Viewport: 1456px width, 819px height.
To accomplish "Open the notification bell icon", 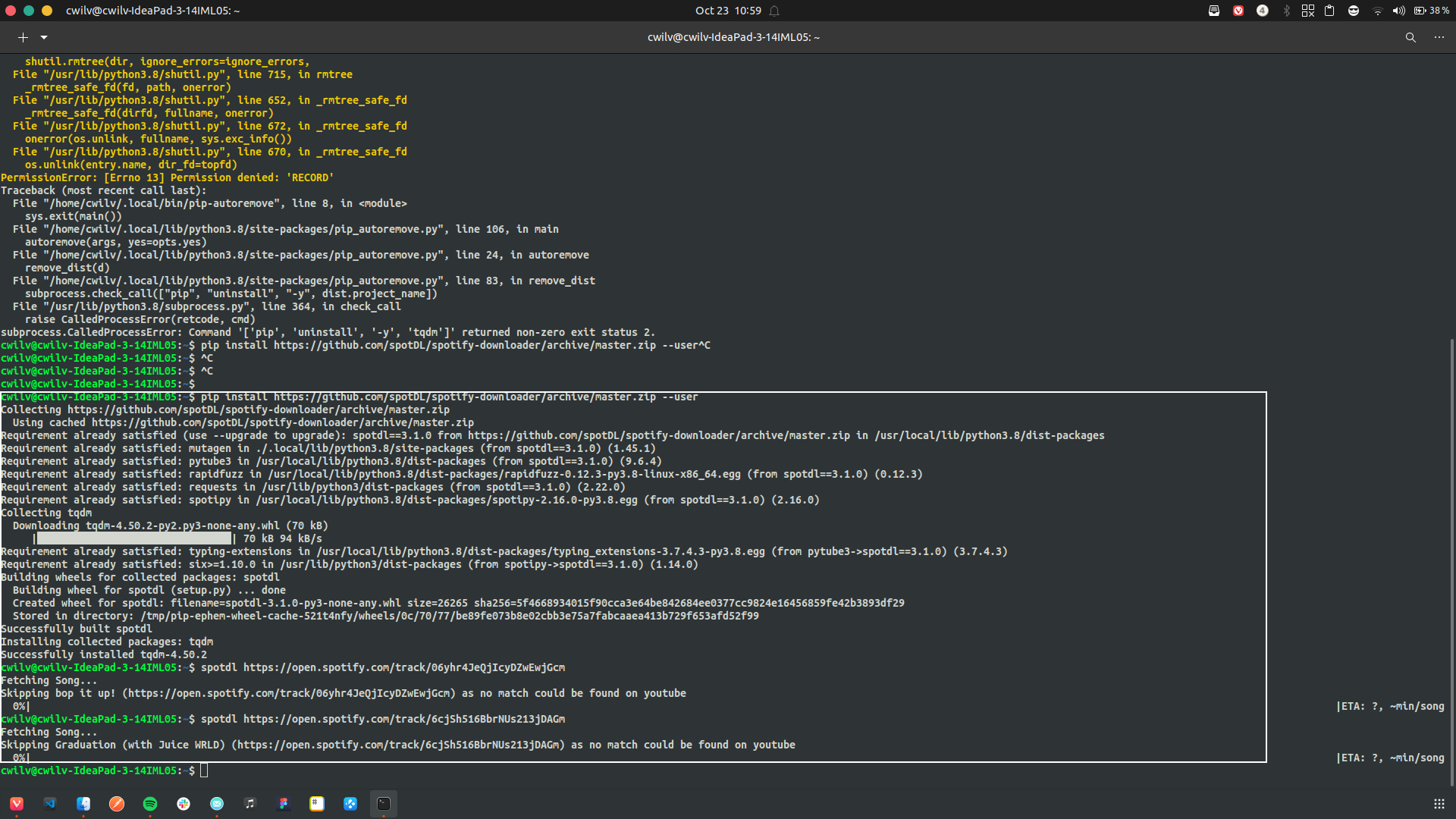I will click(774, 11).
